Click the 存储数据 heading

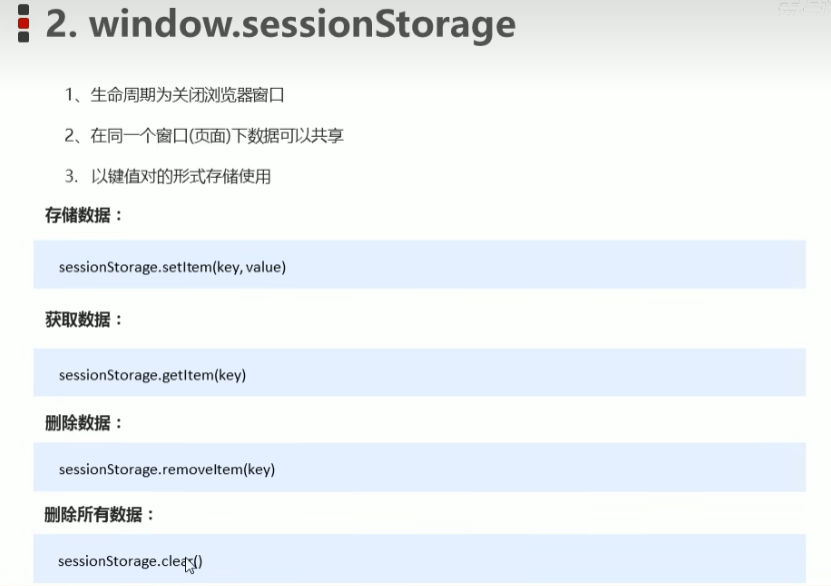click(x=83, y=215)
